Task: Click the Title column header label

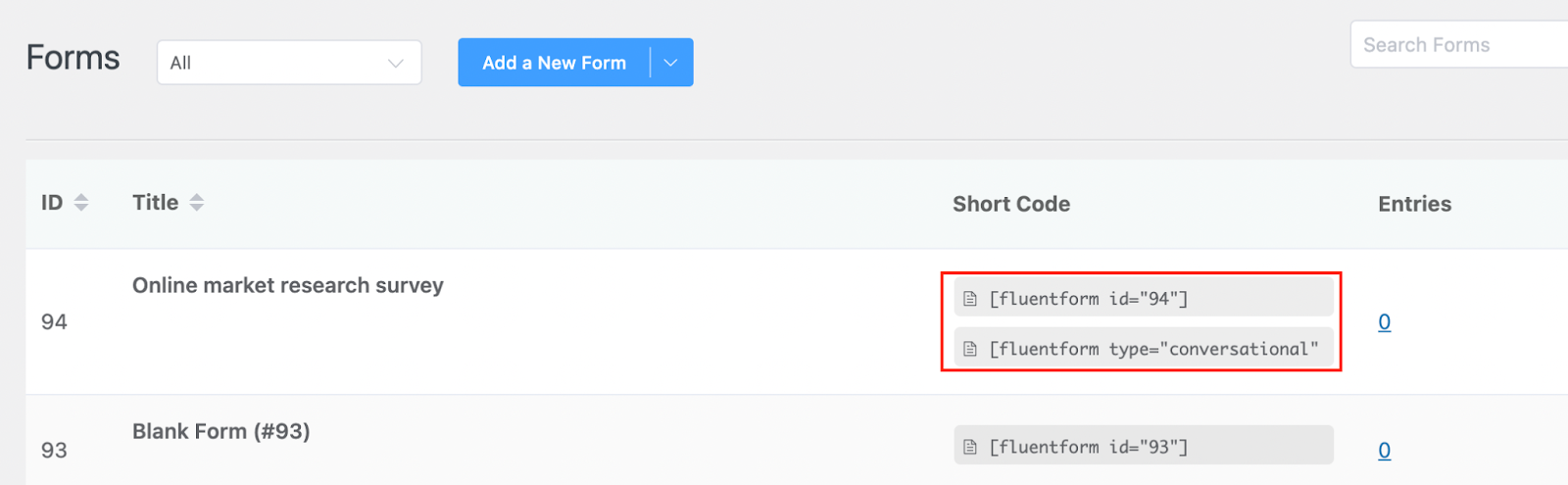Action: point(155,203)
